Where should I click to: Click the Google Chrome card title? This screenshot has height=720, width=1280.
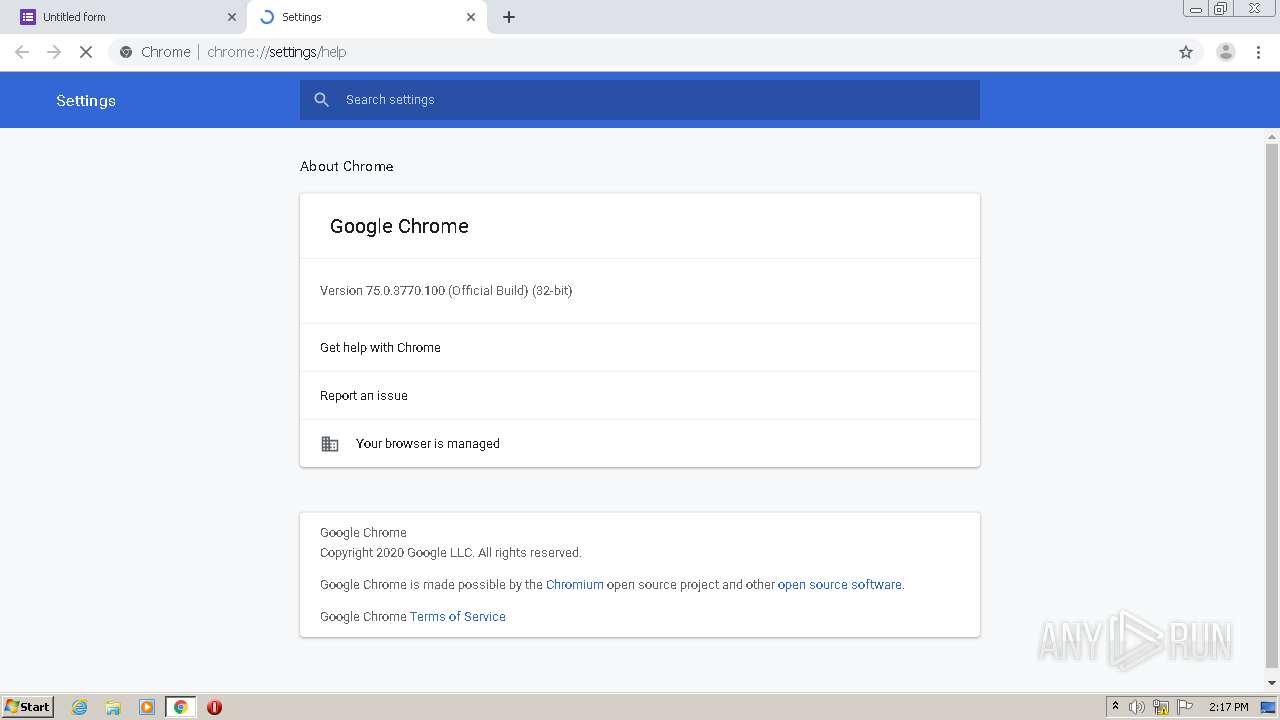pos(399,226)
